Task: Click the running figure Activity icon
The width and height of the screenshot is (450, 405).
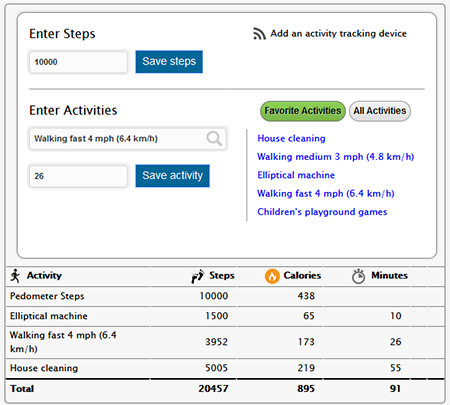Action: [15, 276]
